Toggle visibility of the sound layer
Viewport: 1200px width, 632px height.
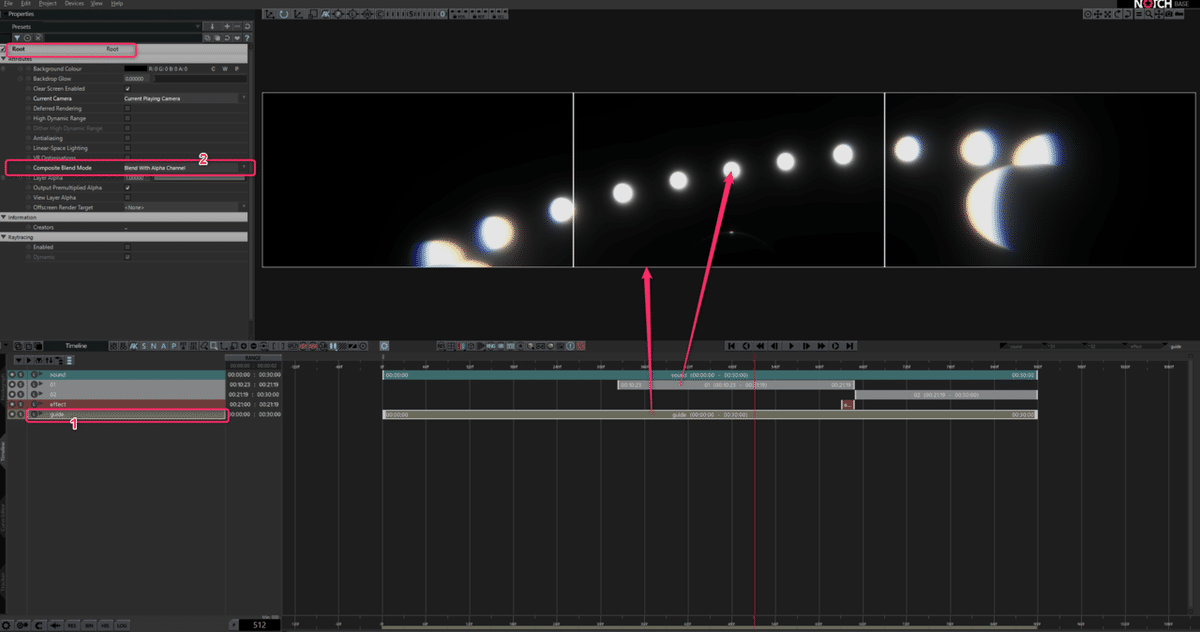pyautogui.click(x=12, y=374)
